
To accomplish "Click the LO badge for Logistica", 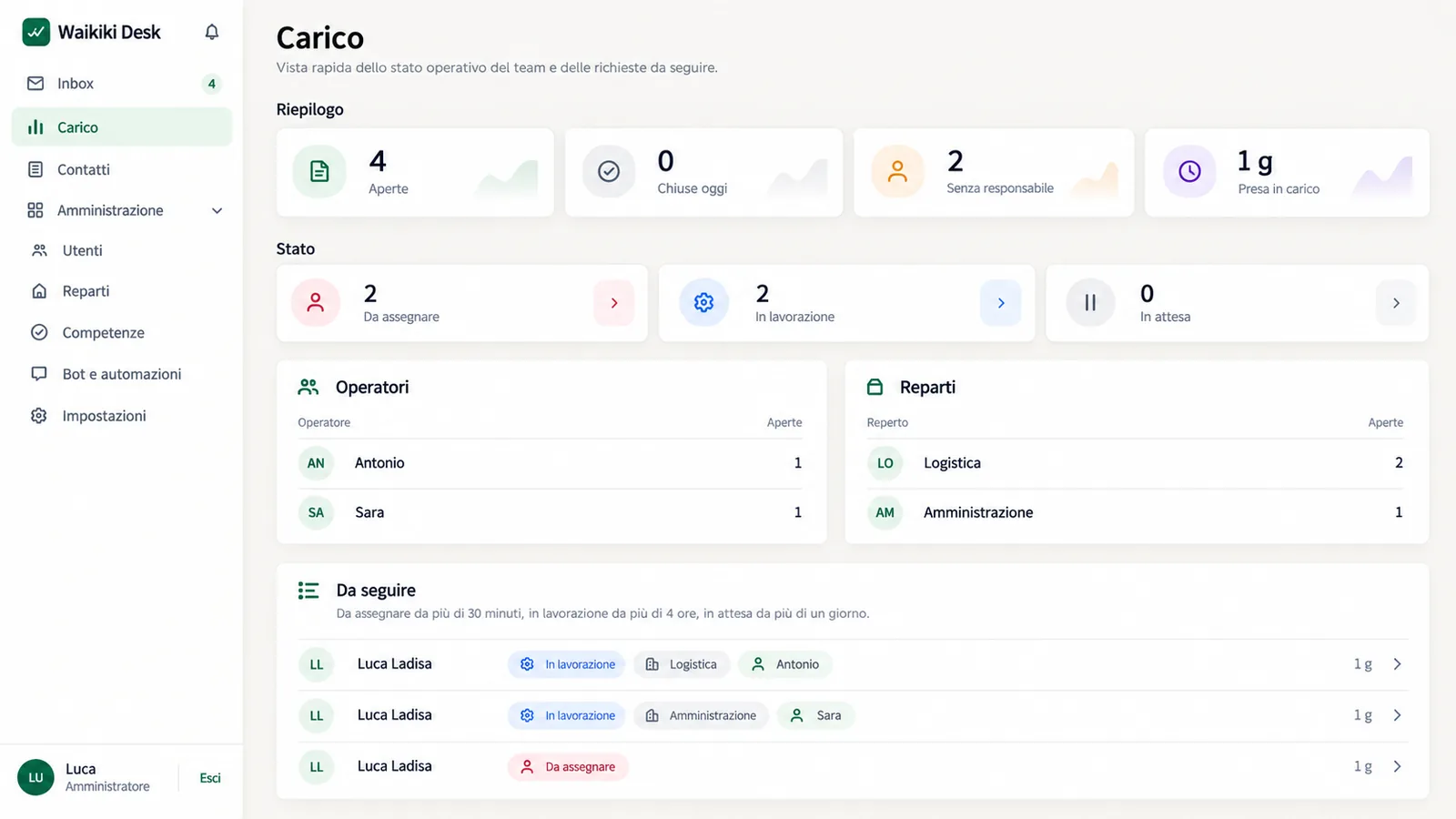I will coord(885,463).
